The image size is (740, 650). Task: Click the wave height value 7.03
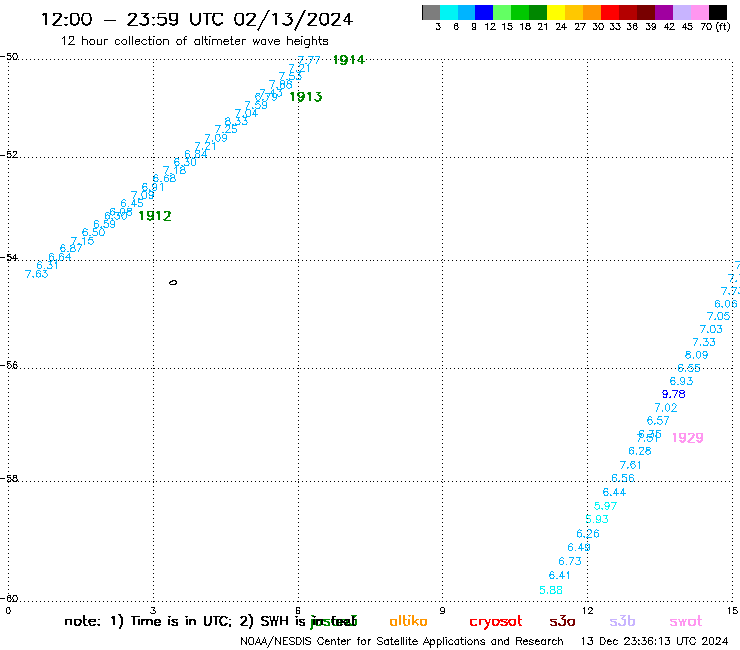[711, 329]
